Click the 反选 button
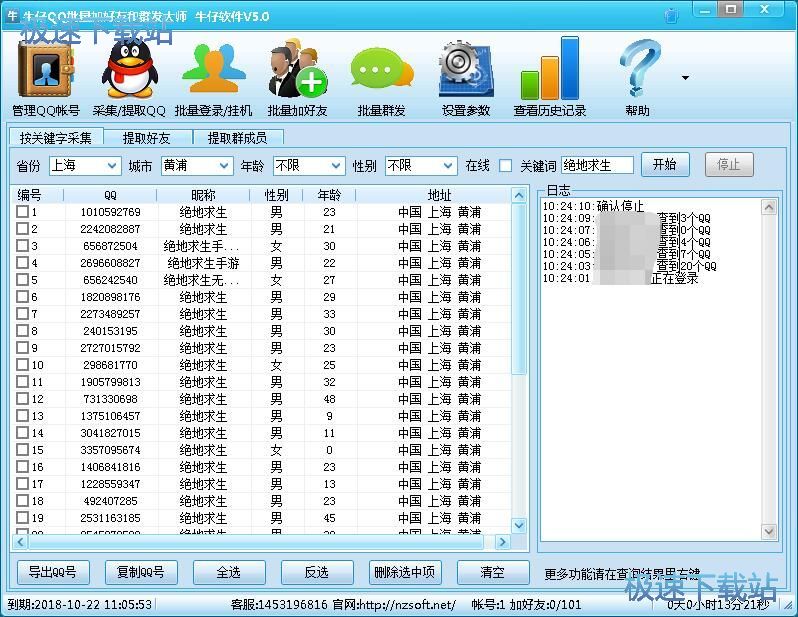This screenshot has width=798, height=617. tap(317, 573)
